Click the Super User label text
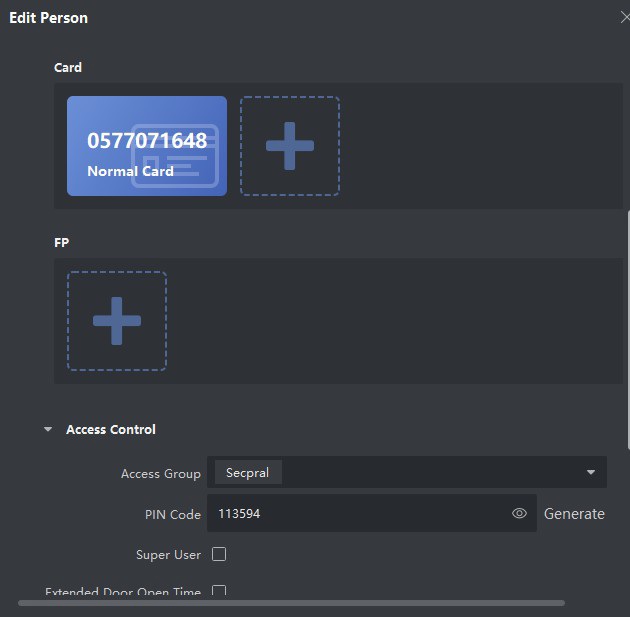The height and width of the screenshot is (617, 630). point(168,554)
